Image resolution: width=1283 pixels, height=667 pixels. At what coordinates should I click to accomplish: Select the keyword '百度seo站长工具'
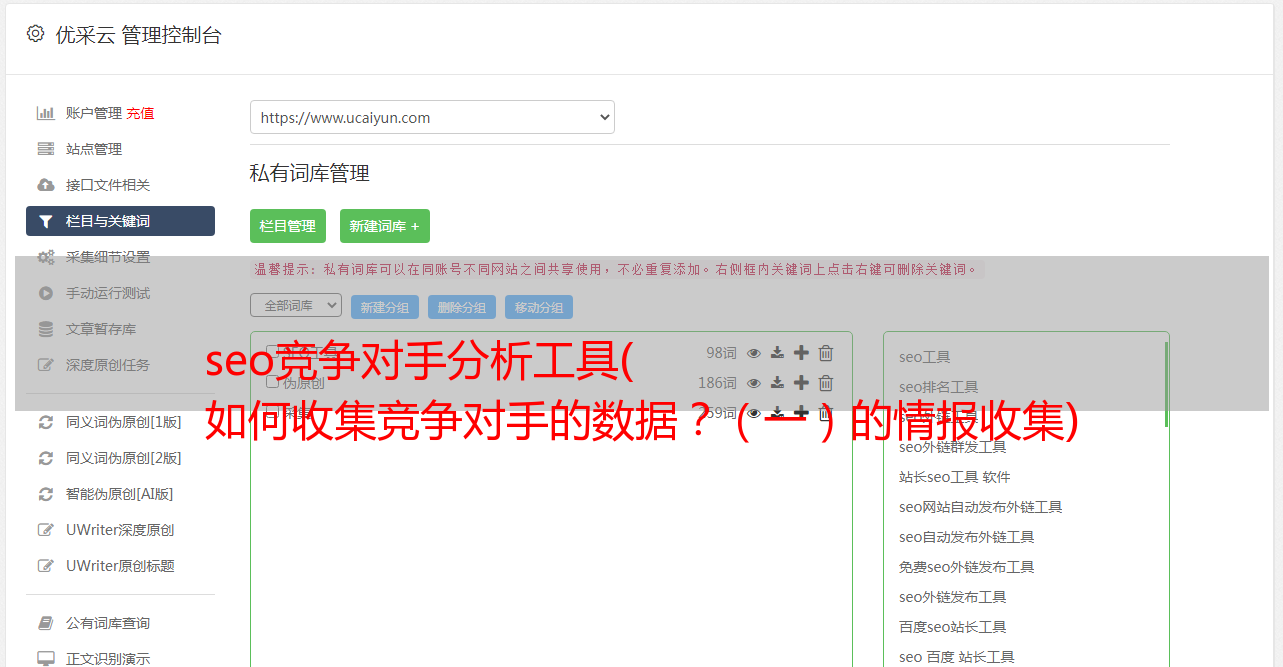pos(953,627)
